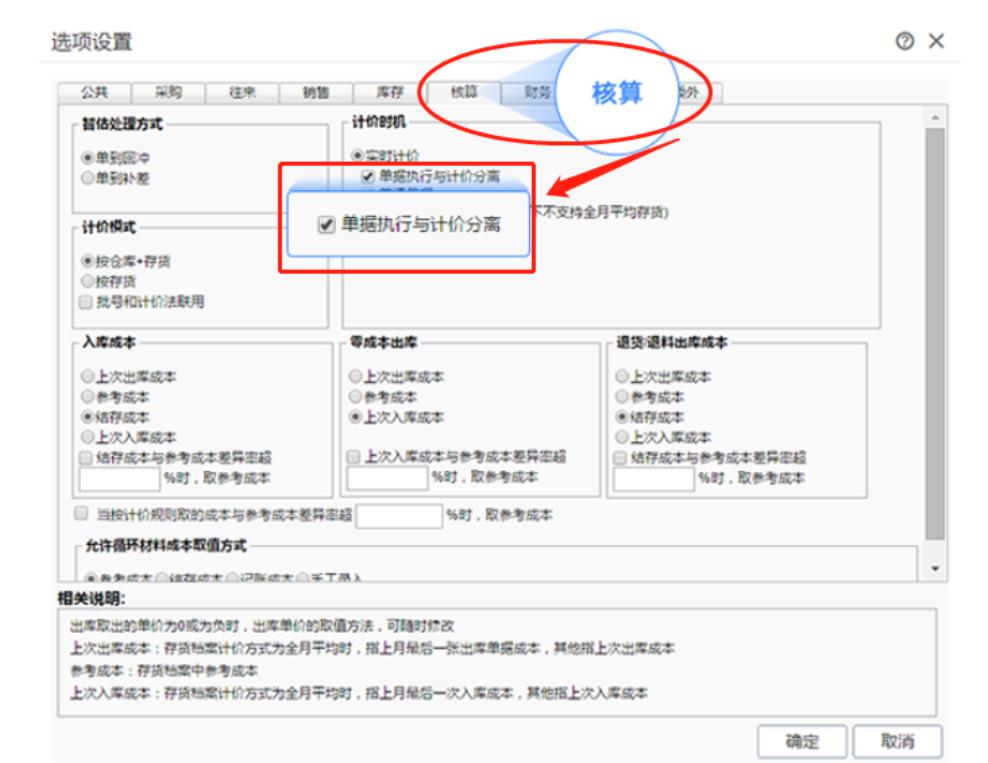Click the scrollbar down arrow
The image size is (988, 763).
click(934, 568)
